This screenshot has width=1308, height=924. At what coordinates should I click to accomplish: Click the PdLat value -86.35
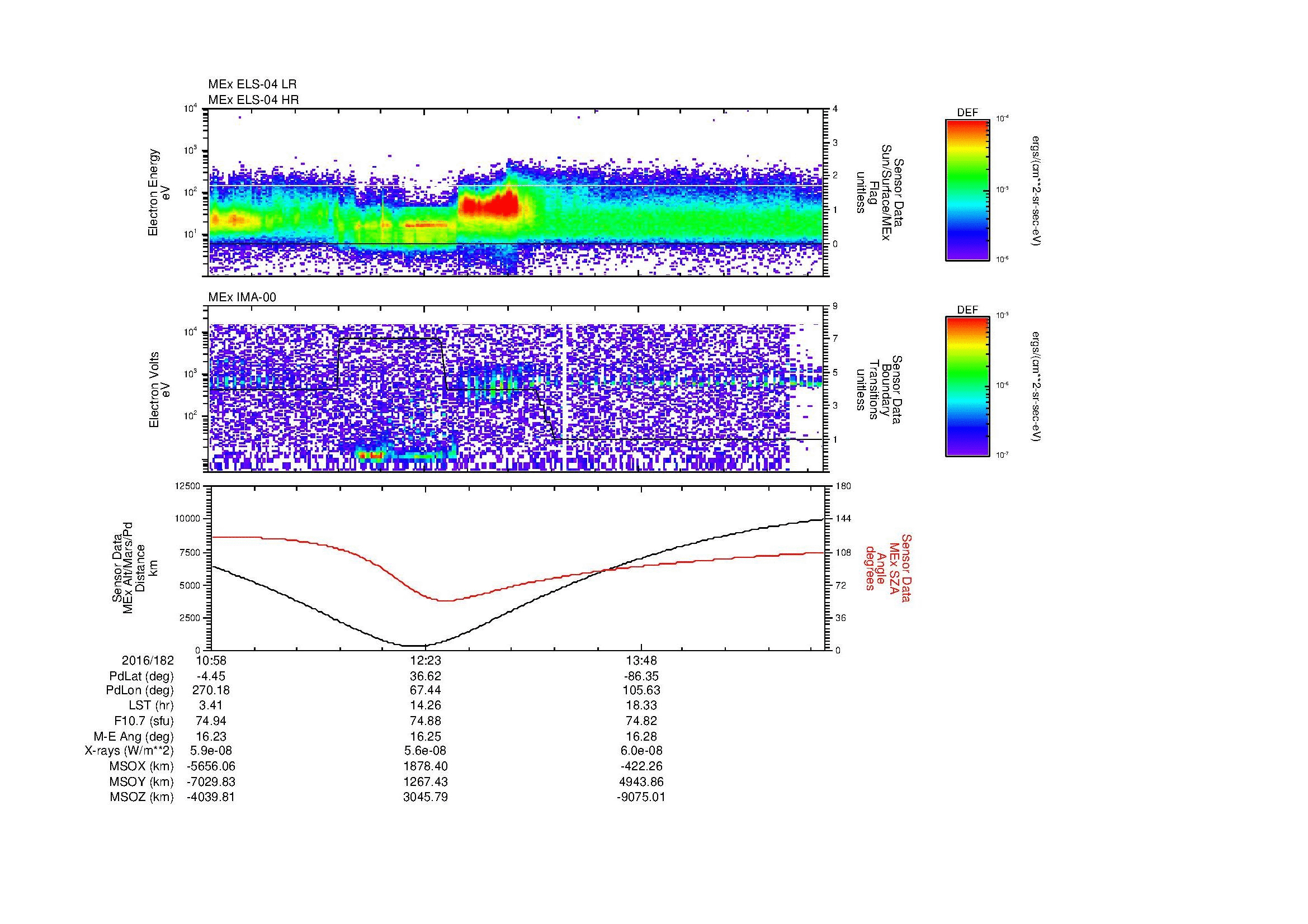point(641,676)
